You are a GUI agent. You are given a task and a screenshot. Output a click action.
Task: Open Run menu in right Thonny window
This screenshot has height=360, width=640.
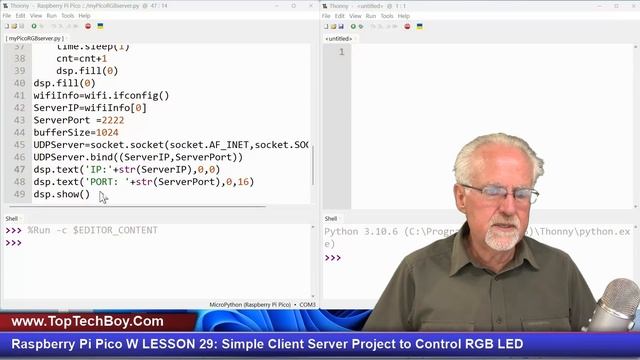pos(371,16)
